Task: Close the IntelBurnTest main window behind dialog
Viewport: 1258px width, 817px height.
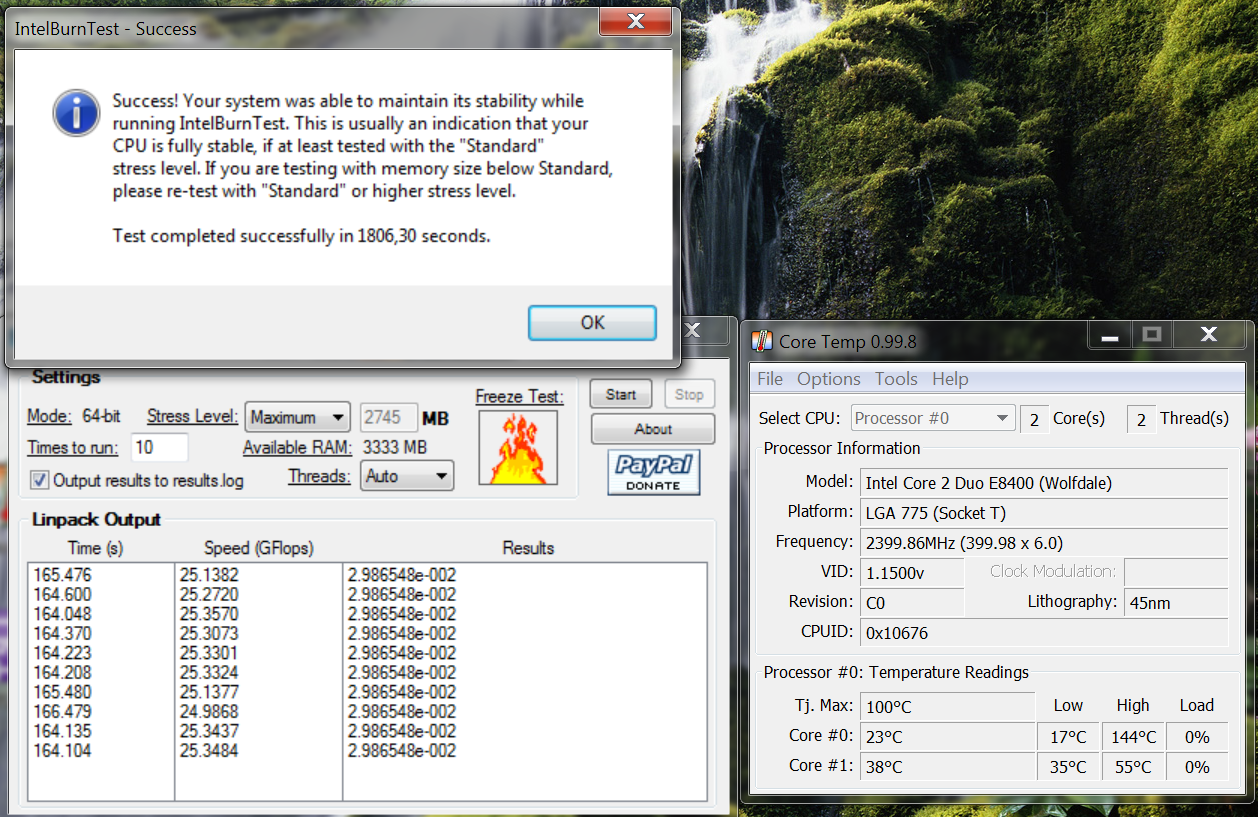Action: [x=691, y=330]
